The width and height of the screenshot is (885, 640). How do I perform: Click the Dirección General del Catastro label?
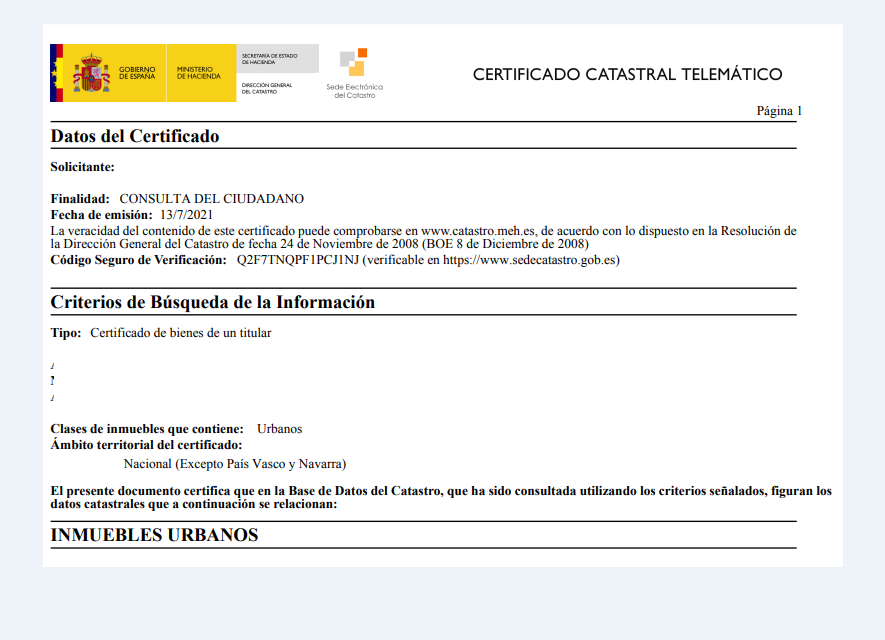tap(267, 88)
